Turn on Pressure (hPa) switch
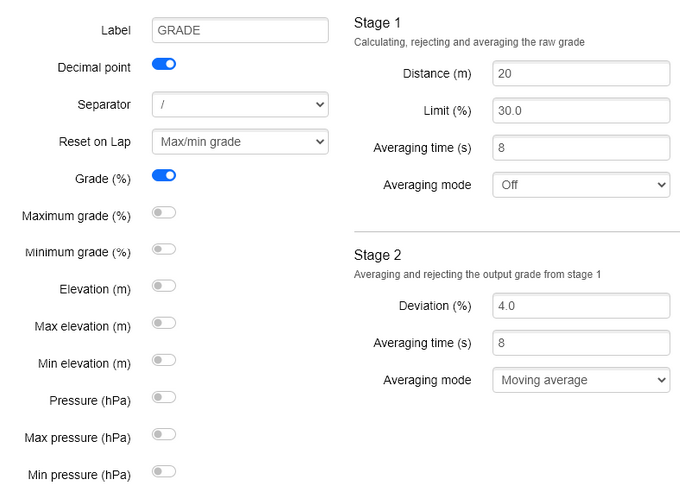 [x=164, y=397]
